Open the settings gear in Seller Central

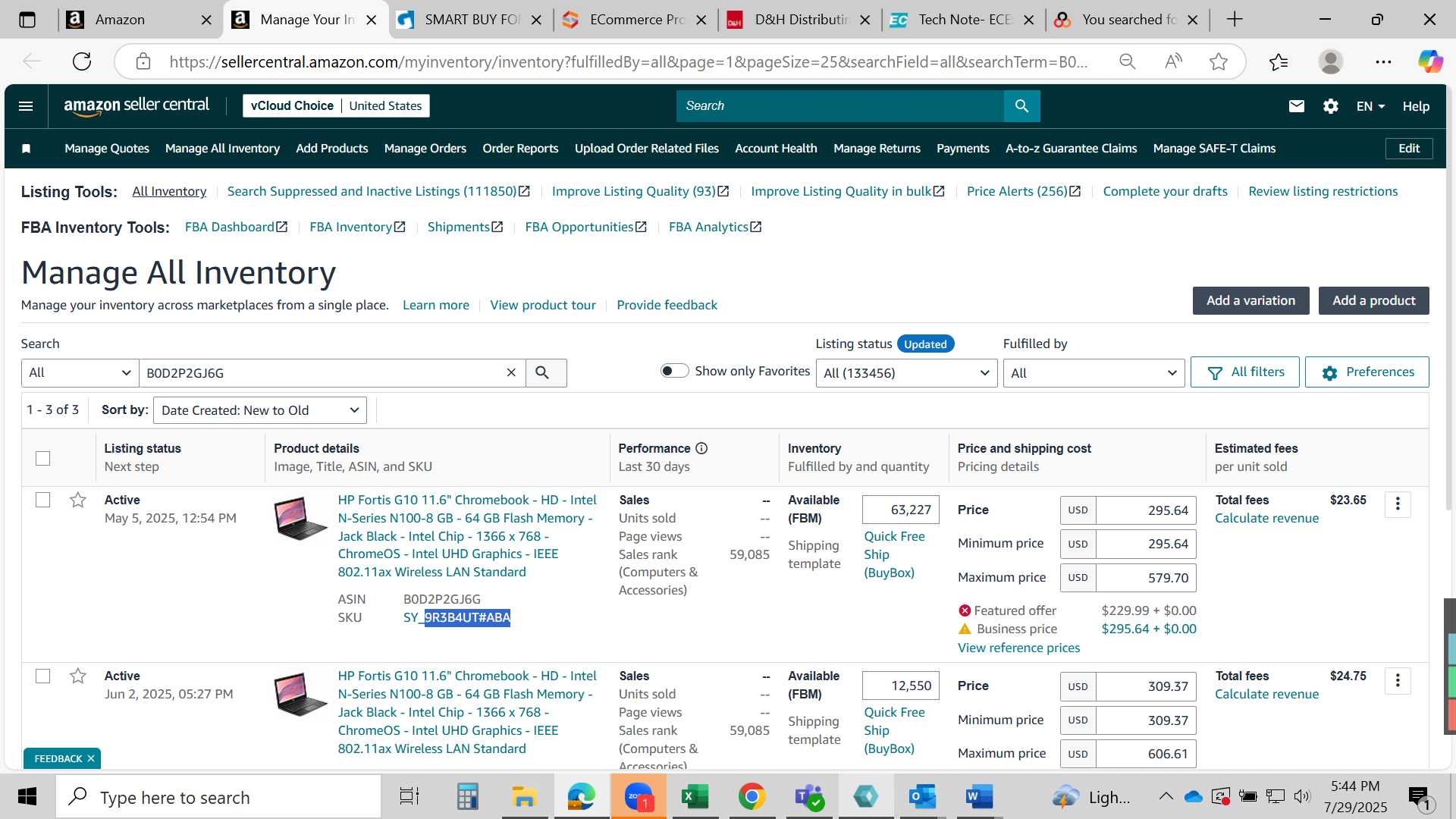(x=1330, y=106)
